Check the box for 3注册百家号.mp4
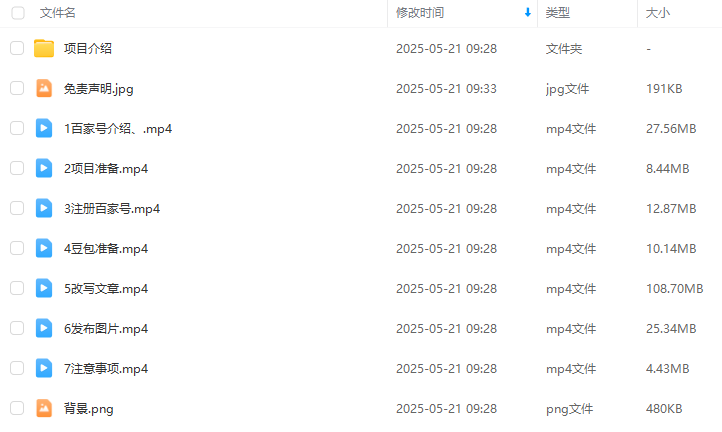Viewport: 722px width, 432px height. 17,208
